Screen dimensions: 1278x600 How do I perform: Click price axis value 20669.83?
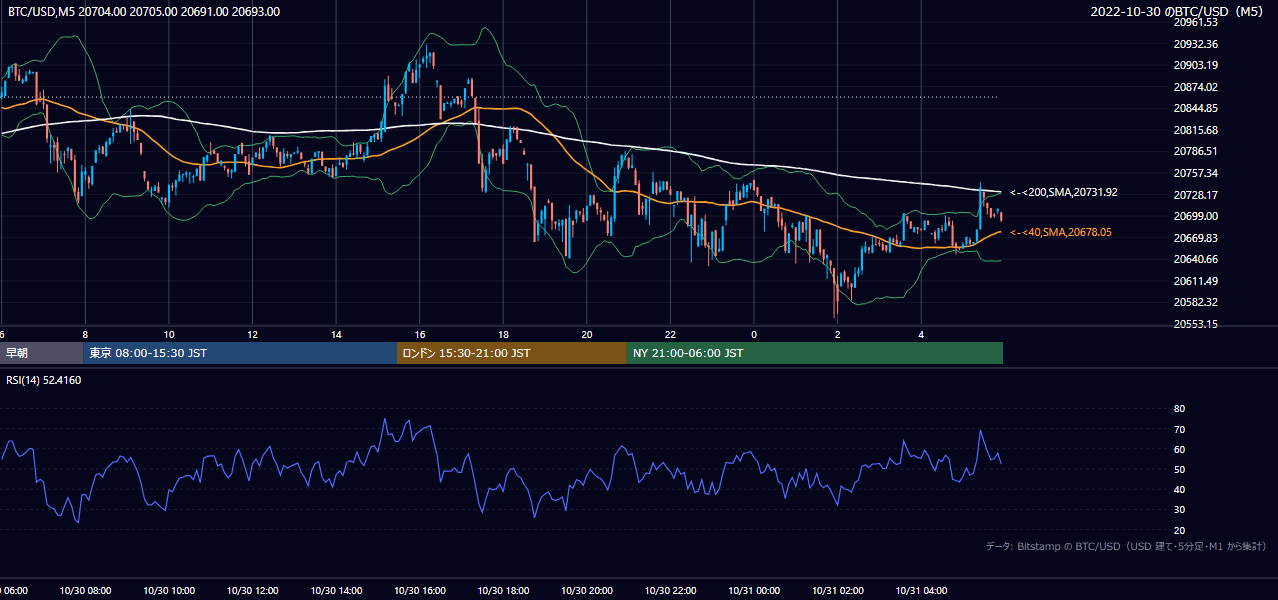coord(1195,238)
